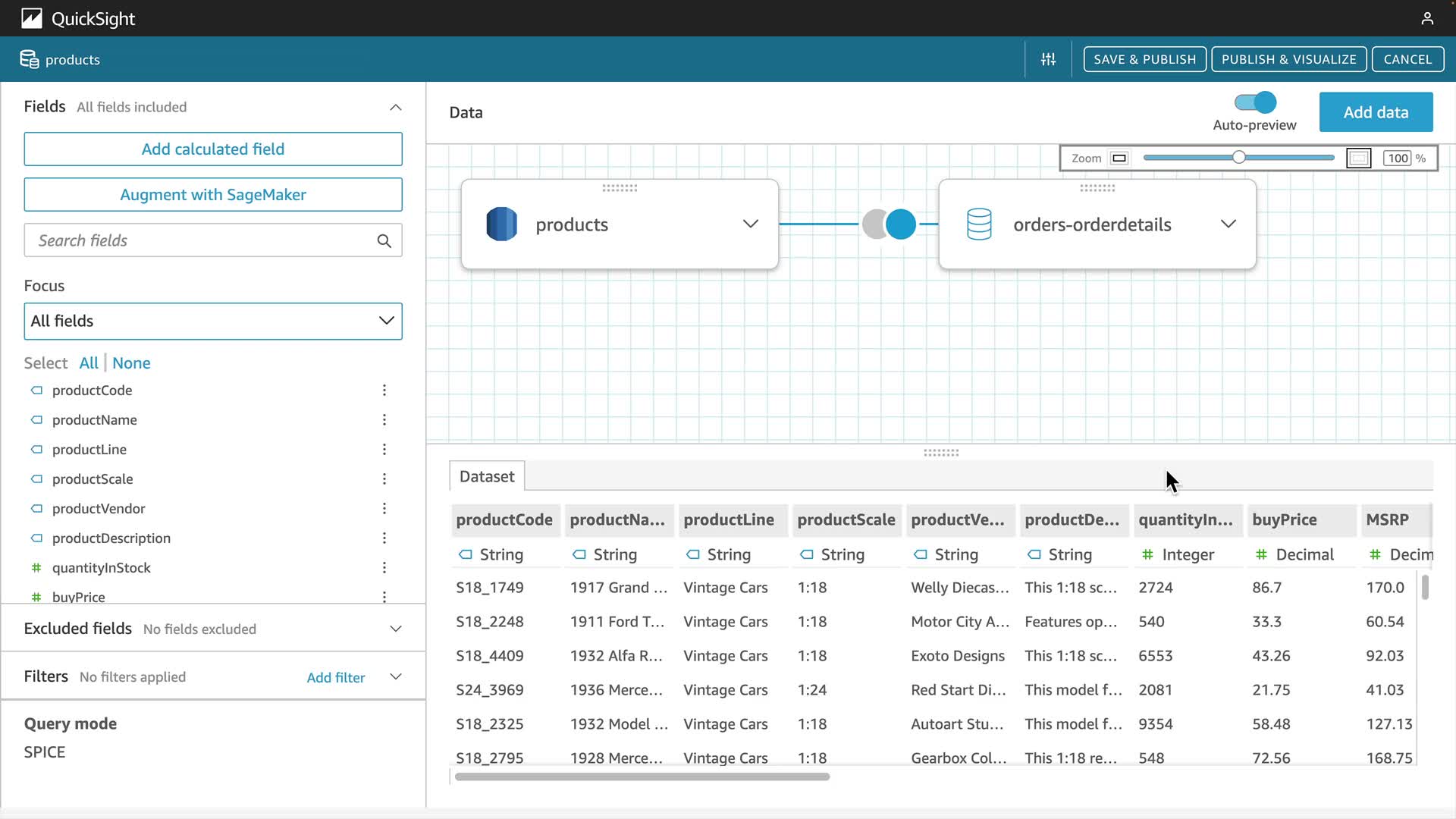This screenshot has height=819, width=1456.
Task: Click the user account icon
Action: pos(1426,18)
